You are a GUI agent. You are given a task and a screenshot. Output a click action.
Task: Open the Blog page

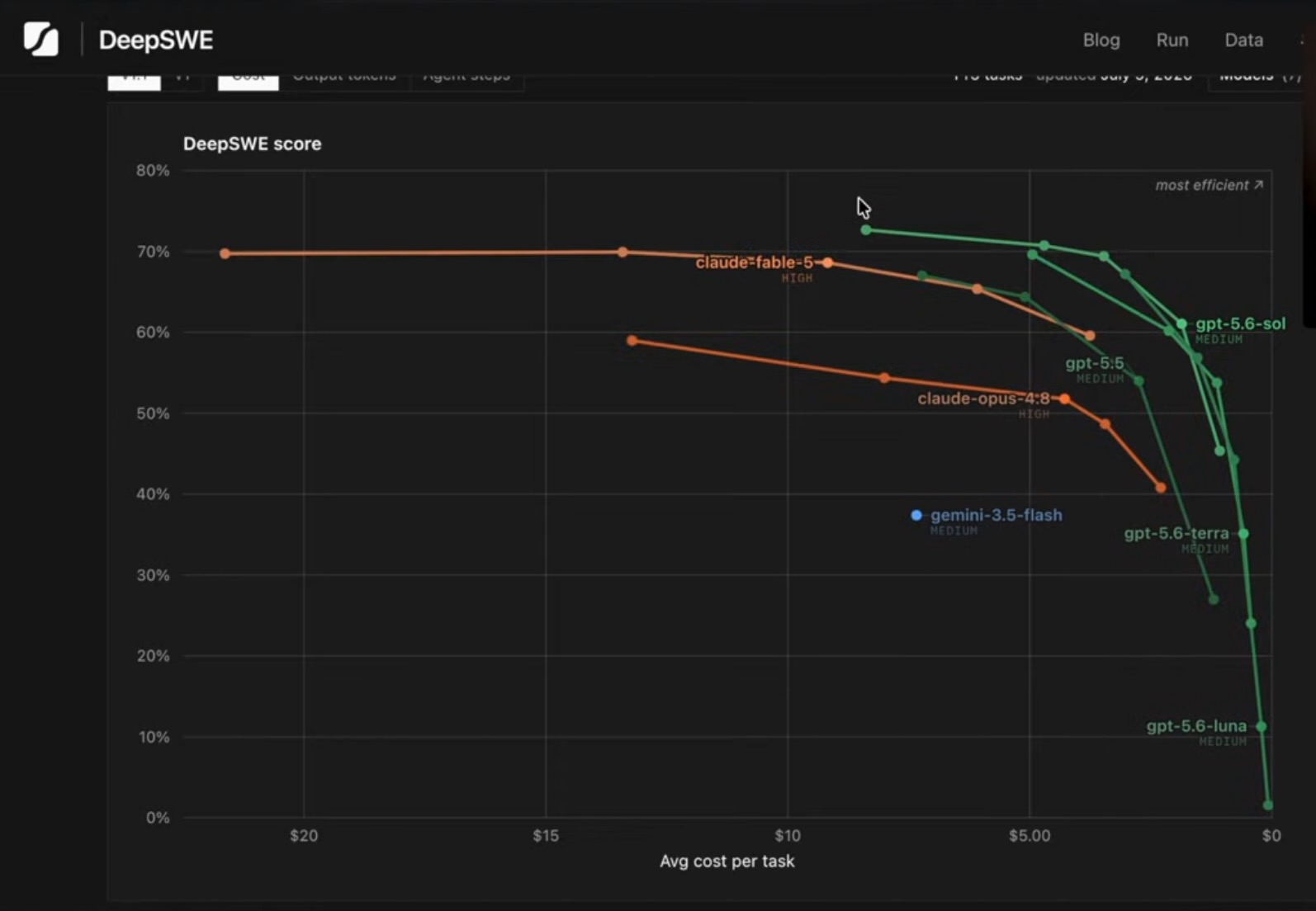pyautogui.click(x=1101, y=40)
